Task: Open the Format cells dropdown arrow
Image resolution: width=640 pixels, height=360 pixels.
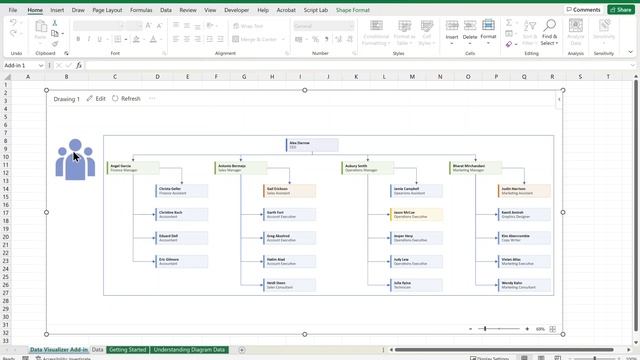Action: [488, 43]
